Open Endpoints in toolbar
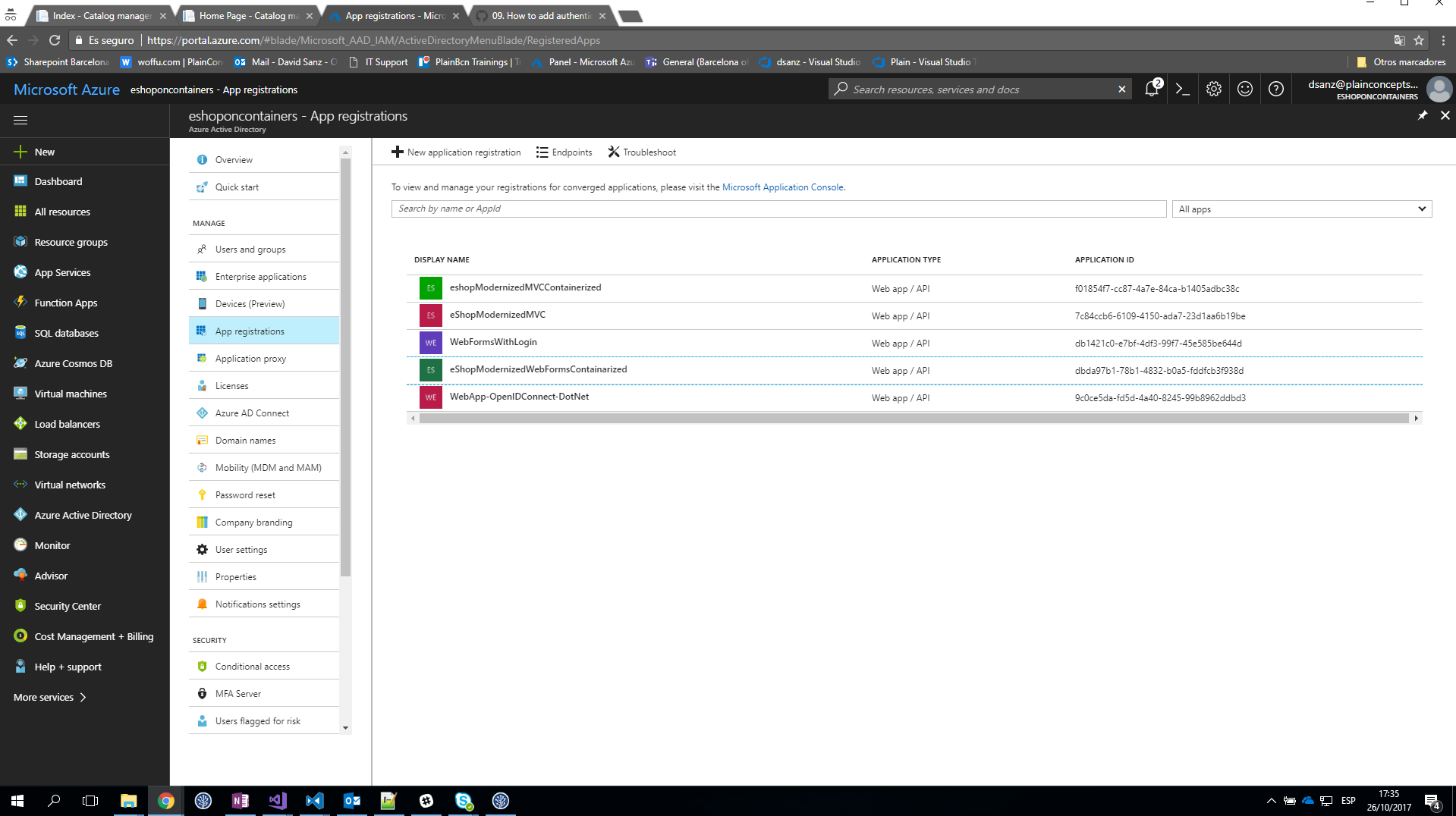Screen dimensions: 1456x816 [564, 152]
